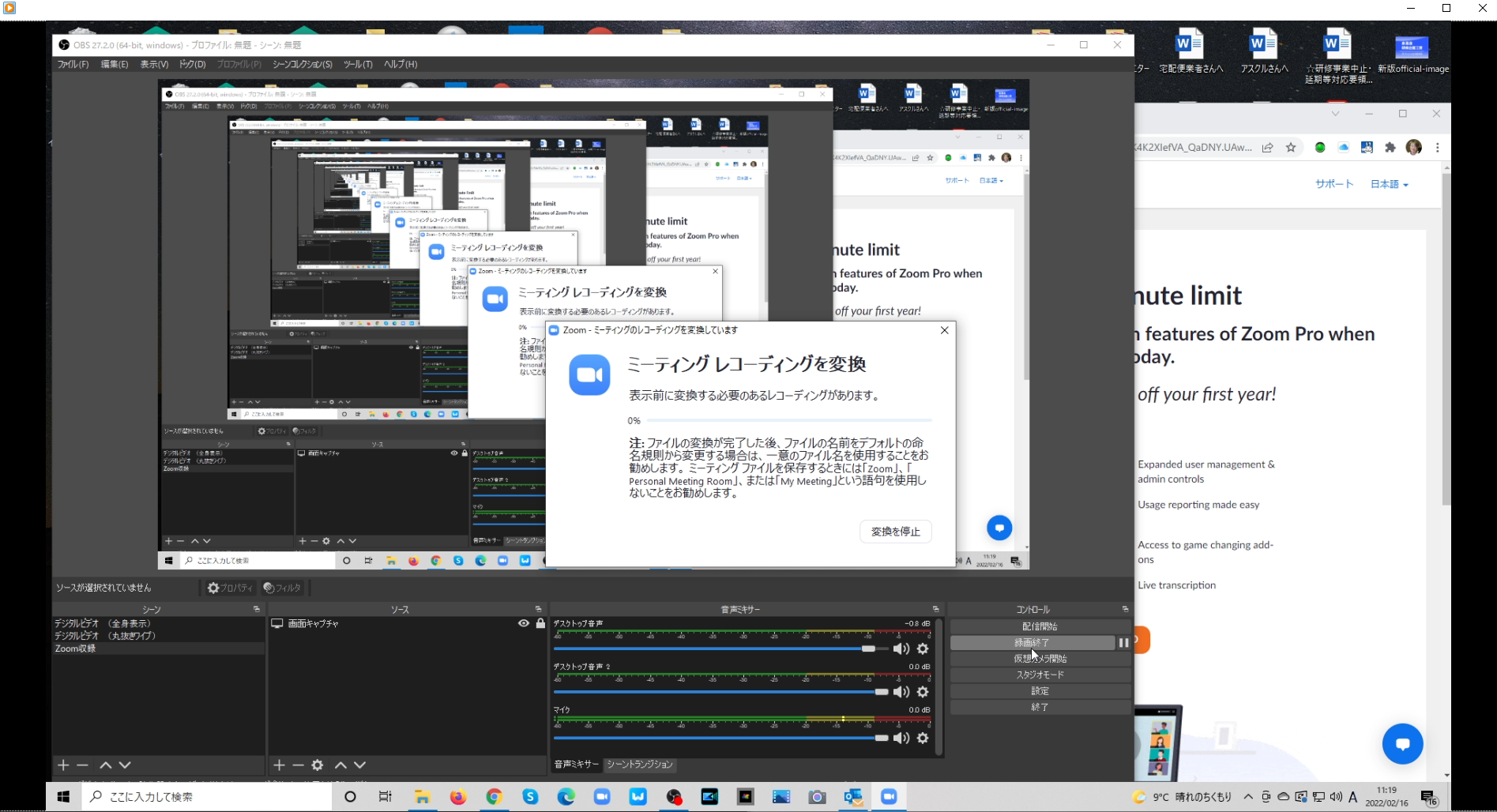
Task: Pop out the コントロール dock panel
Action: 1125,609
